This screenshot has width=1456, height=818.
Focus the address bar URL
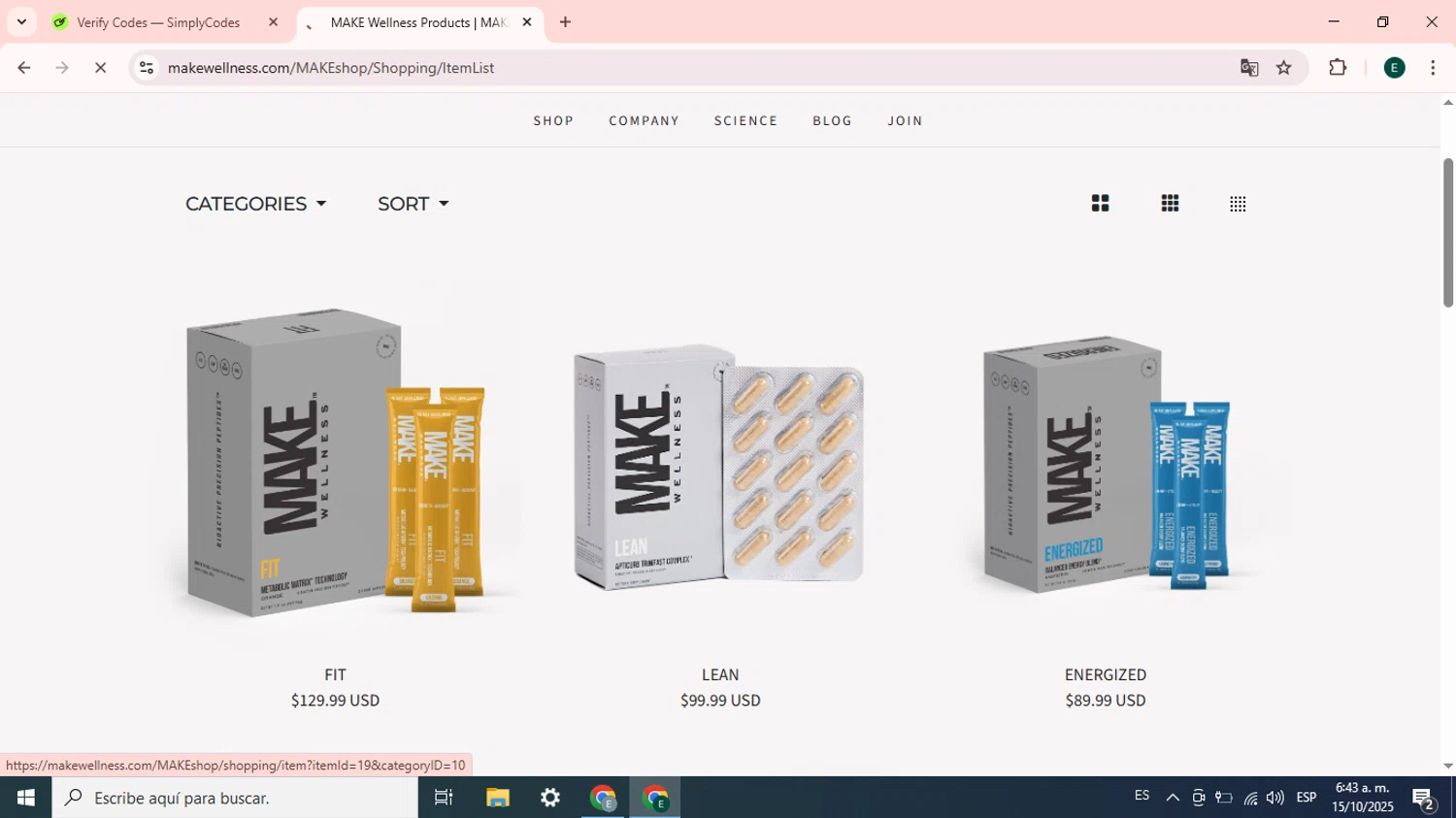pyautogui.click(x=331, y=68)
